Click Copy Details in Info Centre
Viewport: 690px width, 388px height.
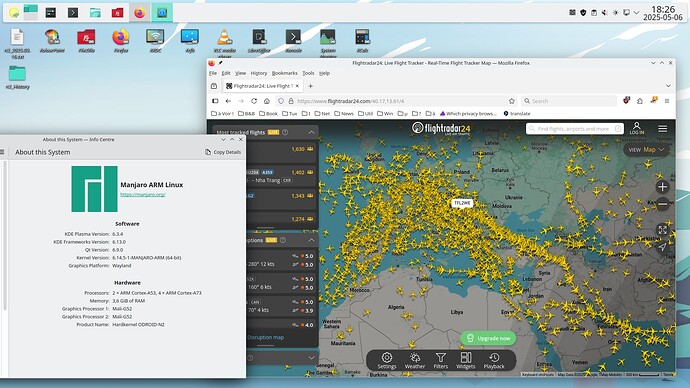point(223,152)
